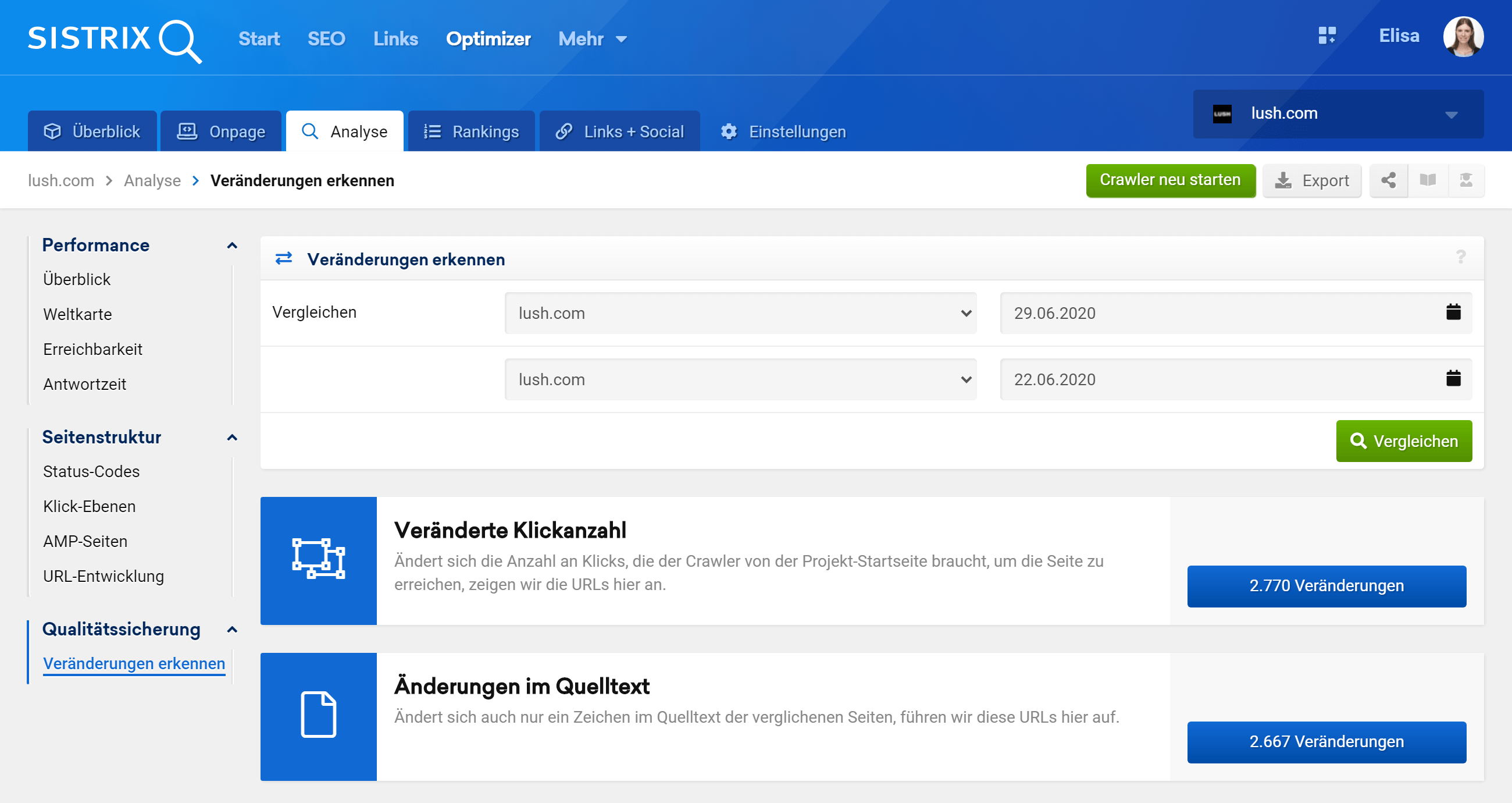
Task: Click the green Vergleichen button
Action: pyautogui.click(x=1403, y=441)
